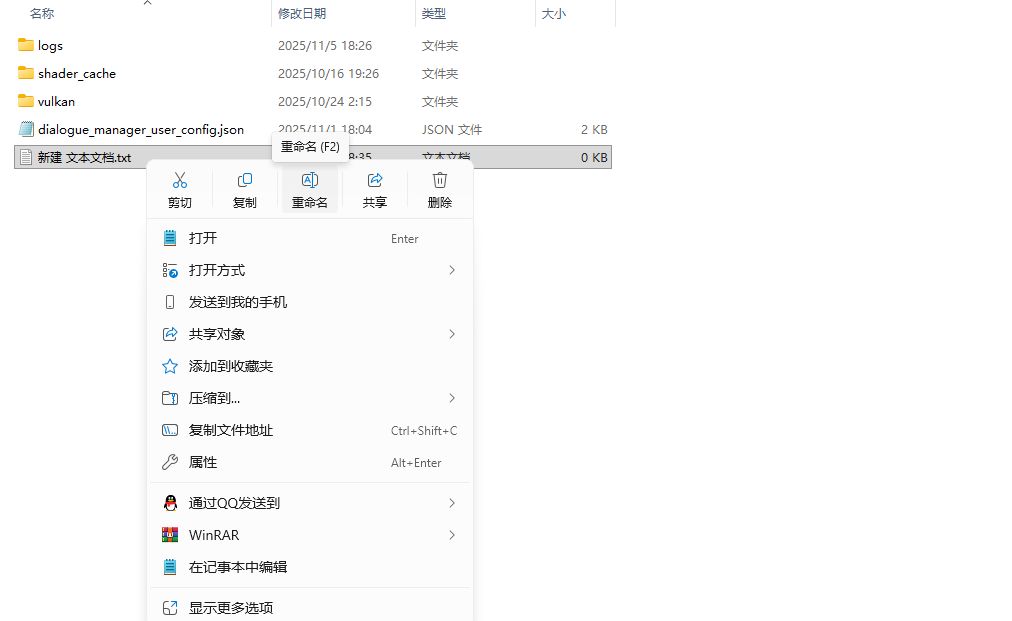
Task: Expand the 通过QQ发送到 submenu arrow
Action: [452, 503]
